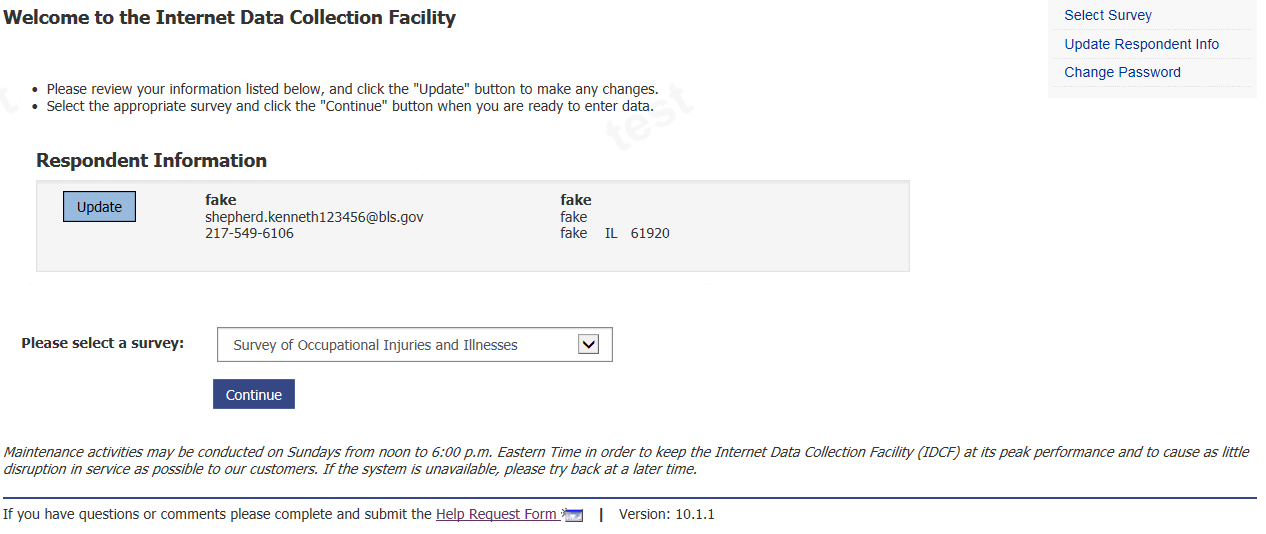1266x534 pixels.
Task: Go to Update Respondent Info in the sidebar
Action: click(x=1141, y=44)
